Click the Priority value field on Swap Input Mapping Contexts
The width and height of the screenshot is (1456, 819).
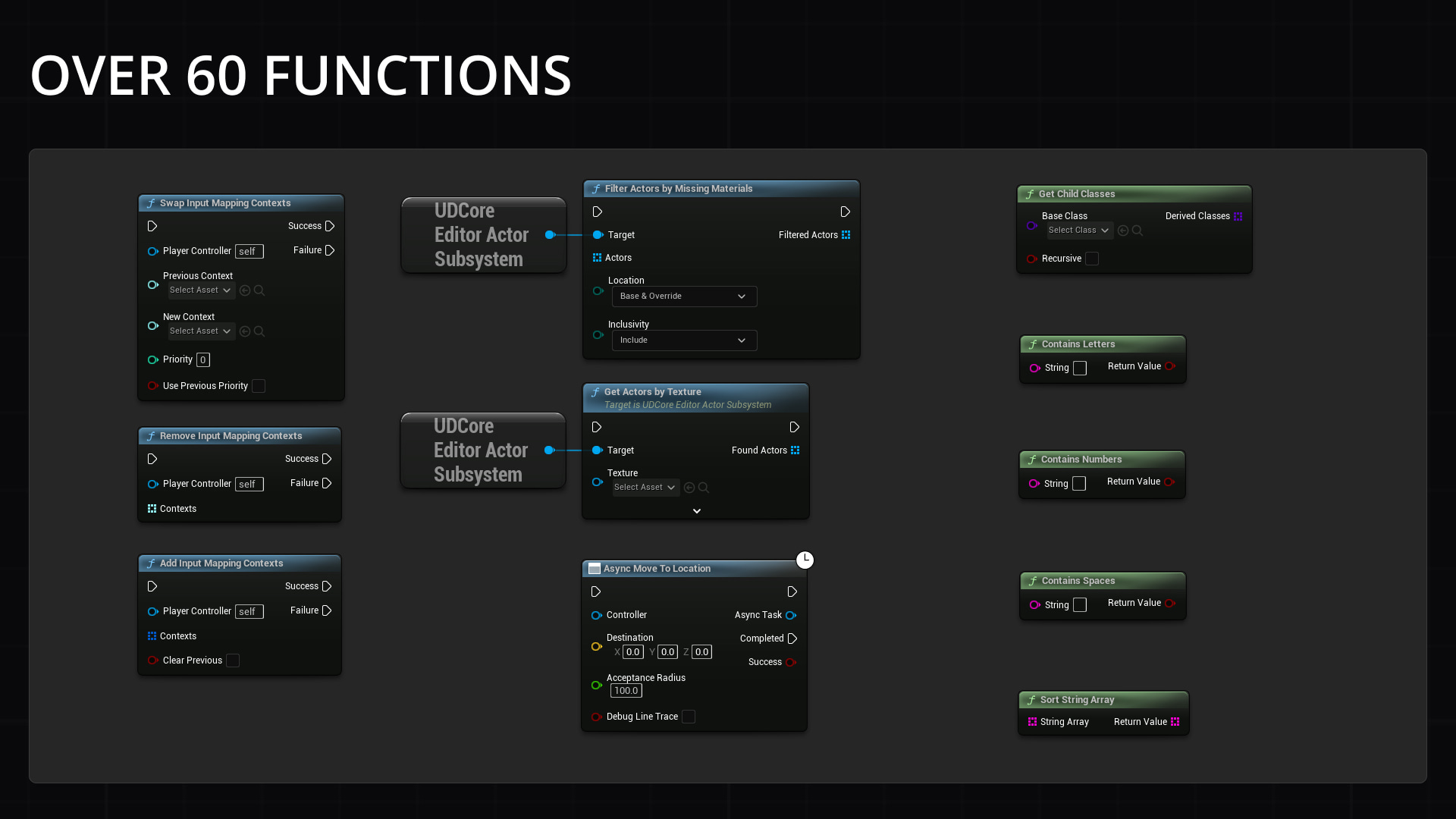(203, 359)
